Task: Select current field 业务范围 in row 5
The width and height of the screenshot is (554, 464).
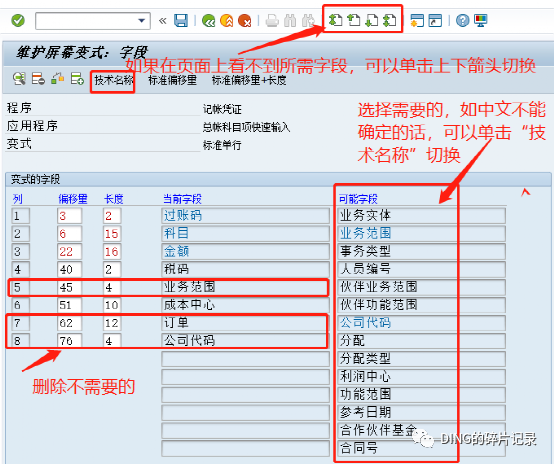Action: coord(245,287)
